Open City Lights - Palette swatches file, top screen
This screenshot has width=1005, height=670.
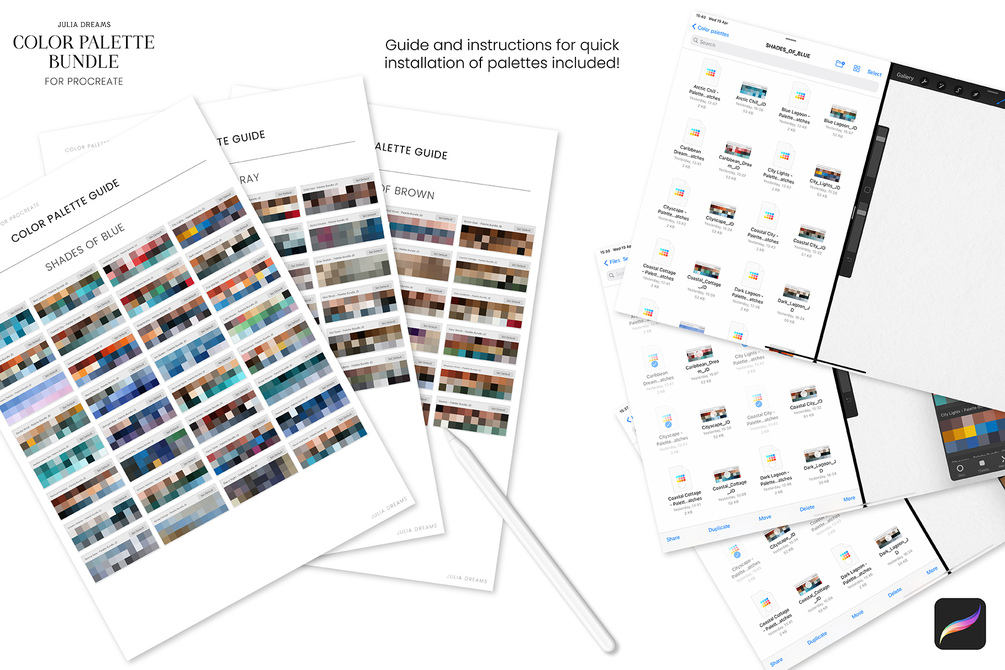pyautogui.click(x=783, y=156)
